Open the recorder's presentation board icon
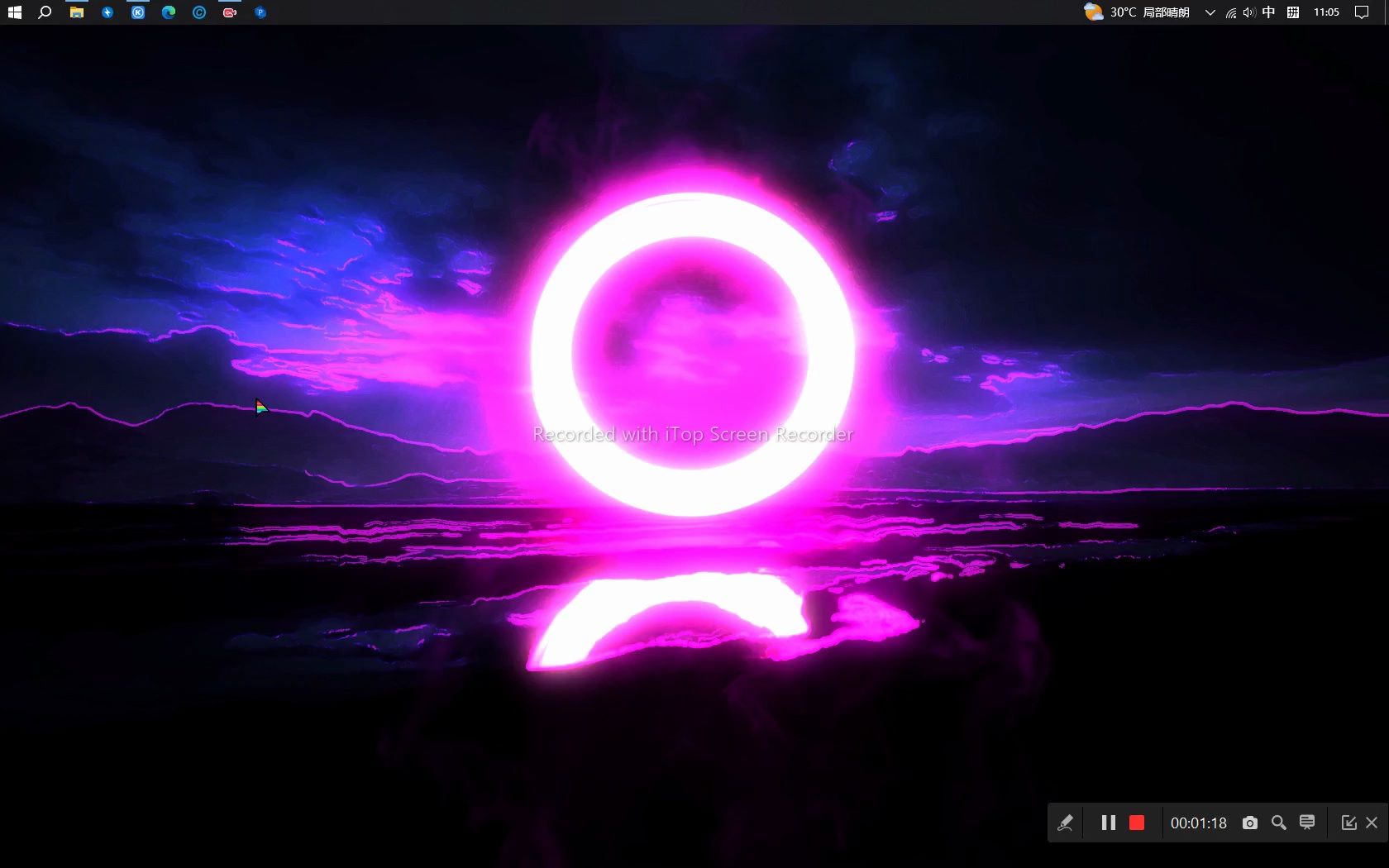The width and height of the screenshot is (1389, 868). [1307, 823]
